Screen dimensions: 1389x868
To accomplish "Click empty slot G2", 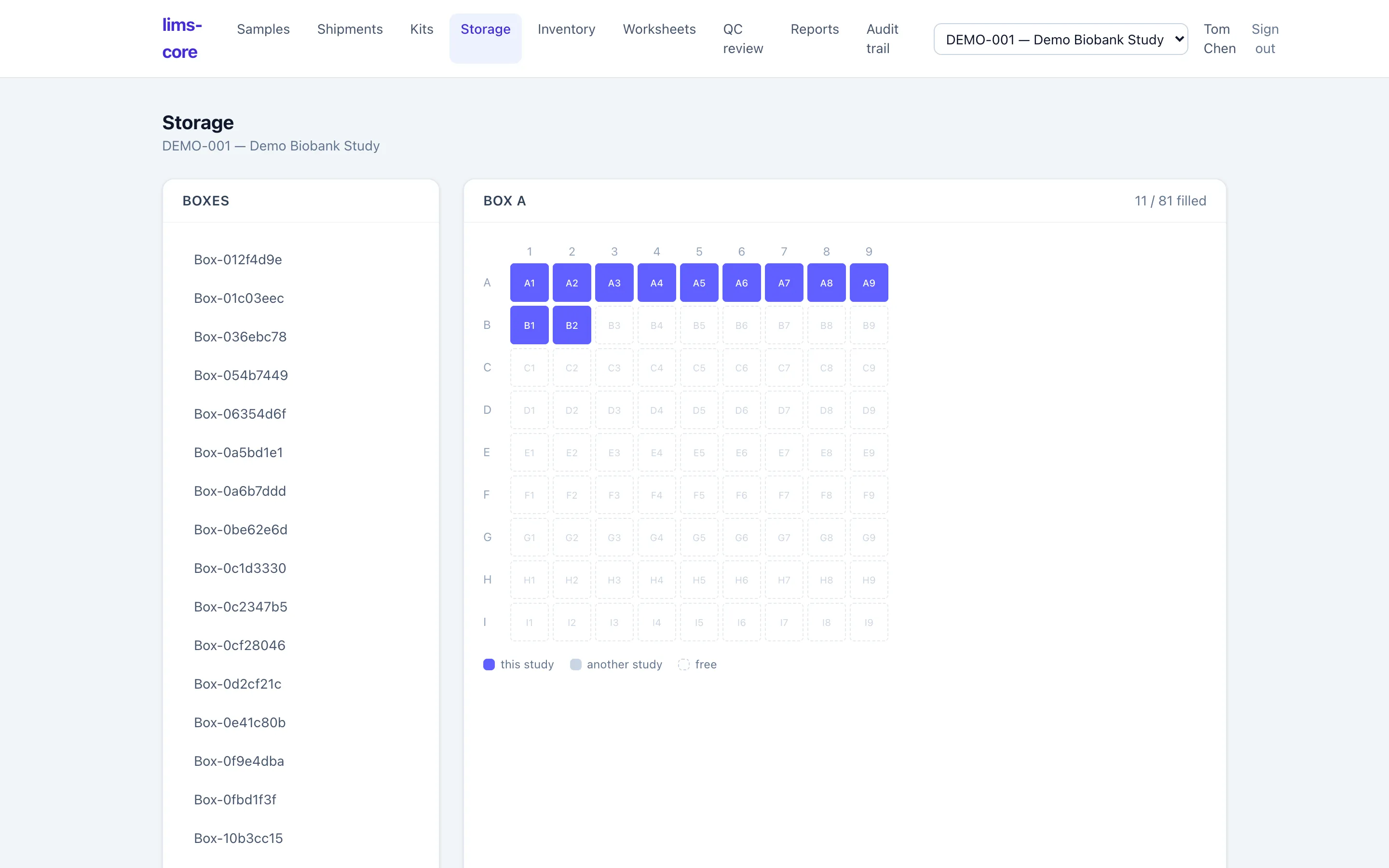I will pyautogui.click(x=572, y=537).
